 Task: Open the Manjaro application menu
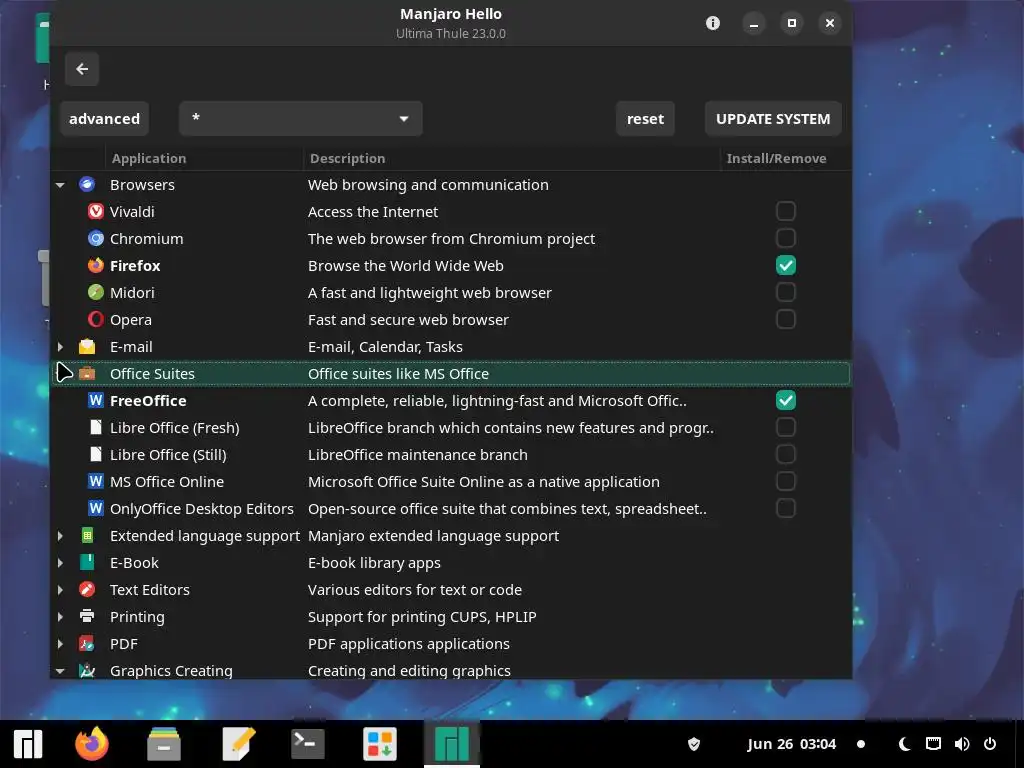[x=28, y=744]
